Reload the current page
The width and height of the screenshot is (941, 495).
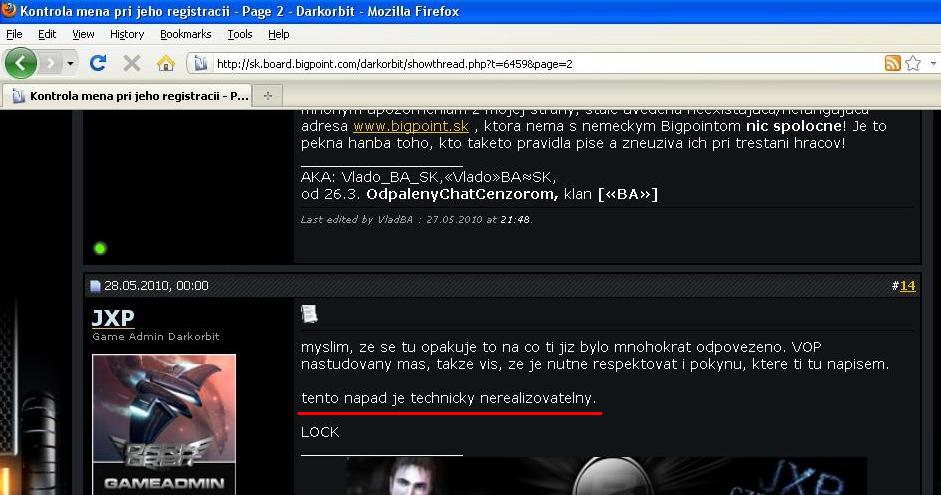click(x=98, y=63)
